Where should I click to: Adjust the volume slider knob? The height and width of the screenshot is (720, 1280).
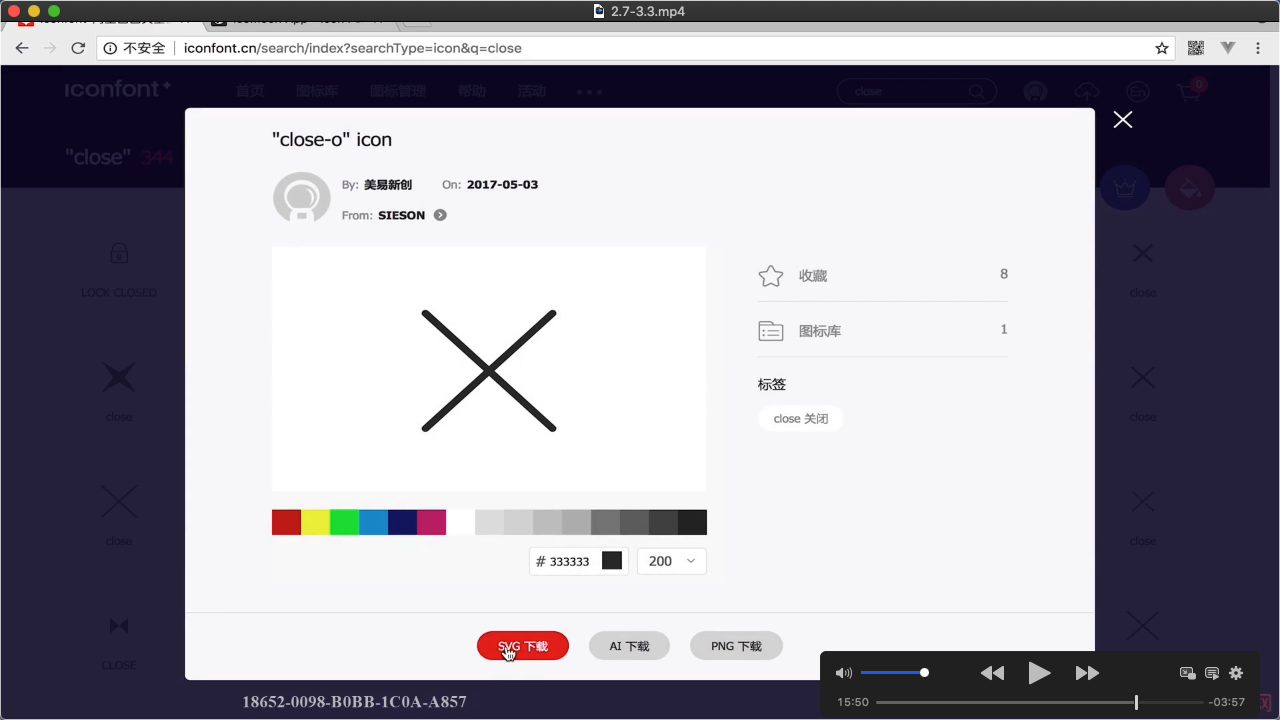(x=924, y=673)
